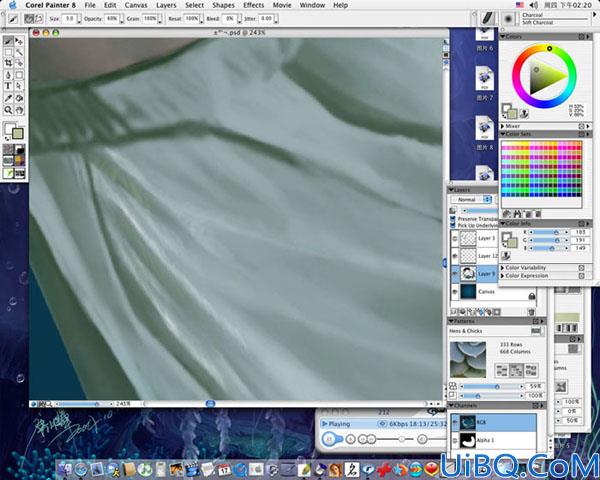Viewport: 600px width, 480px height.
Task: Adjust the R slider in Color Info
Action: tap(548, 232)
